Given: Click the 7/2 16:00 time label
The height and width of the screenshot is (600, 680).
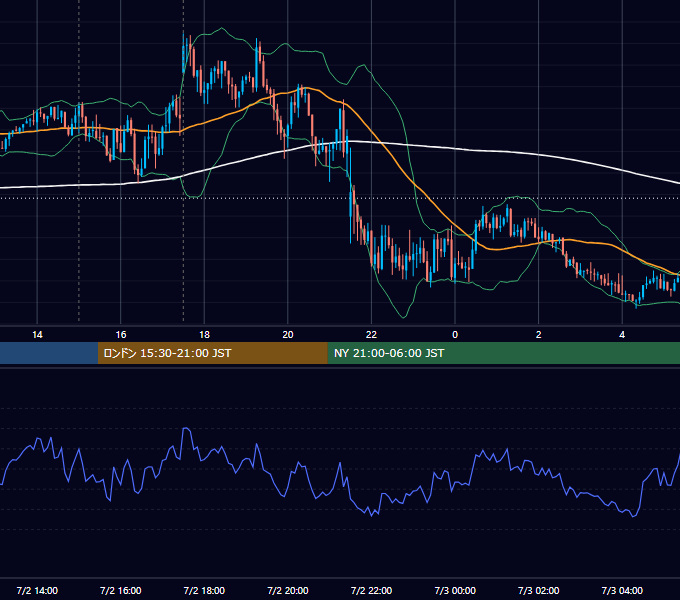Looking at the screenshot, I should coord(121,590).
